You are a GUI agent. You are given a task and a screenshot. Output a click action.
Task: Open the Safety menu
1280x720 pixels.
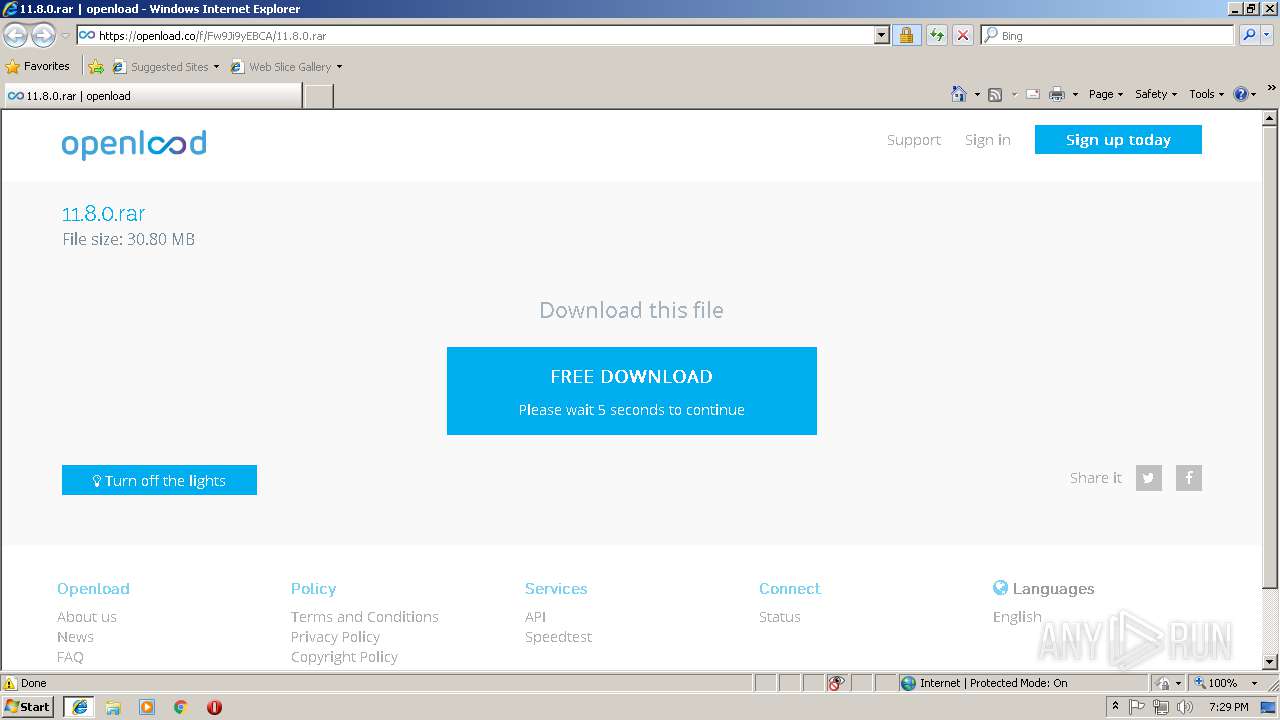point(1155,94)
